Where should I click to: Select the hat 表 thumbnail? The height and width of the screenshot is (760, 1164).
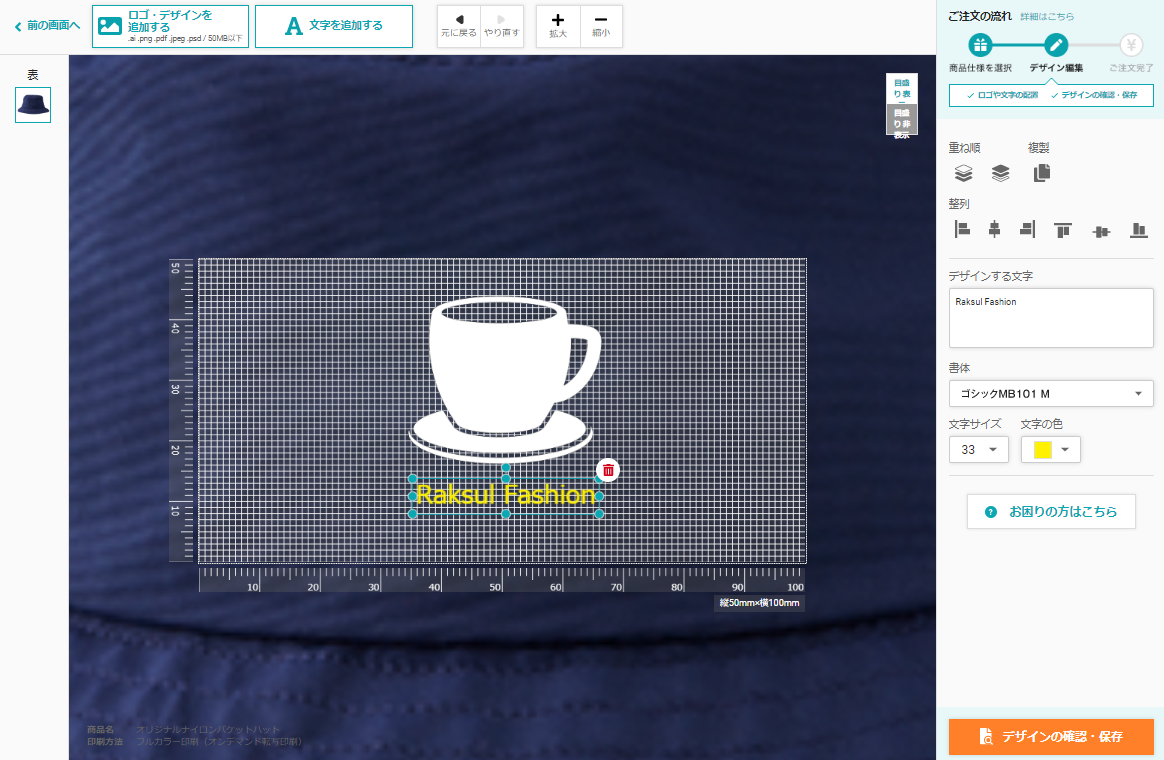coord(33,105)
